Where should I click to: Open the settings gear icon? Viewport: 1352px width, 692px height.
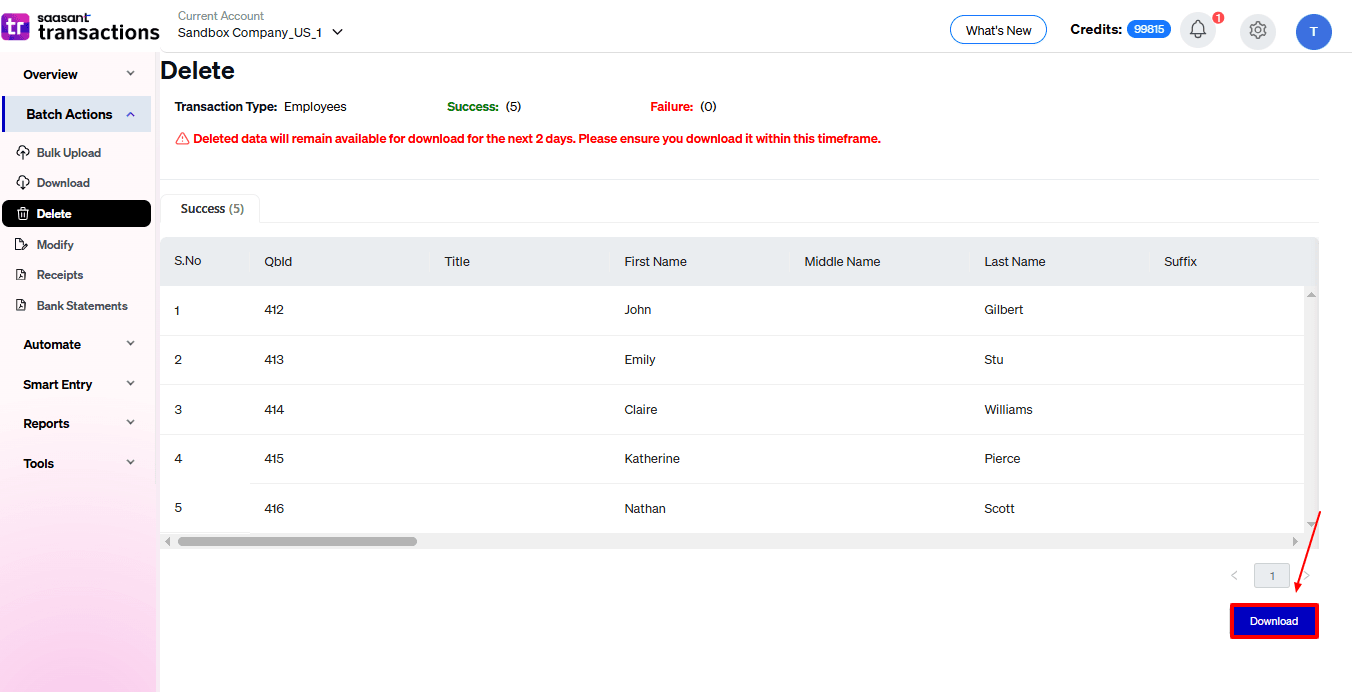click(1257, 31)
